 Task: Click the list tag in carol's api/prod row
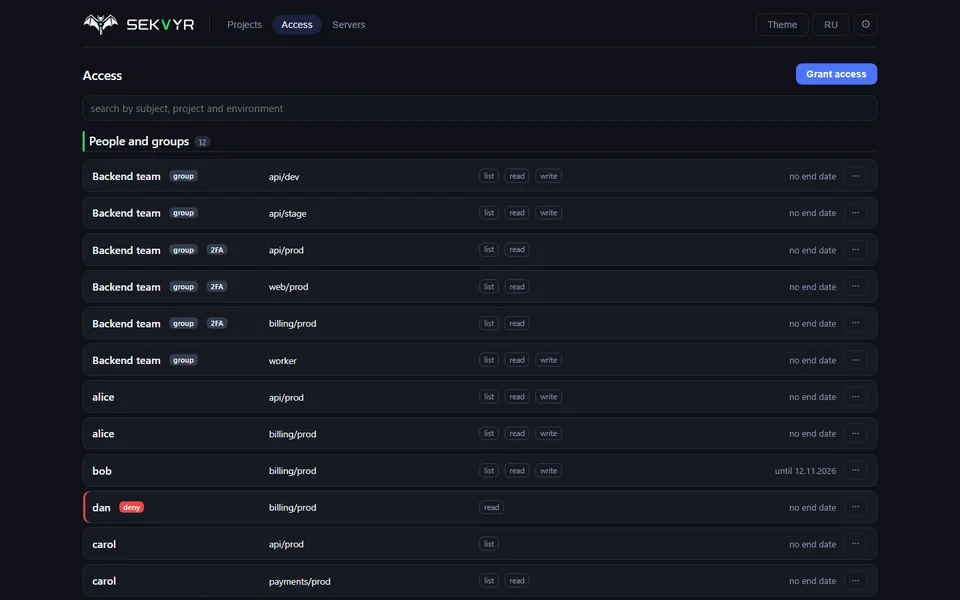[489, 544]
